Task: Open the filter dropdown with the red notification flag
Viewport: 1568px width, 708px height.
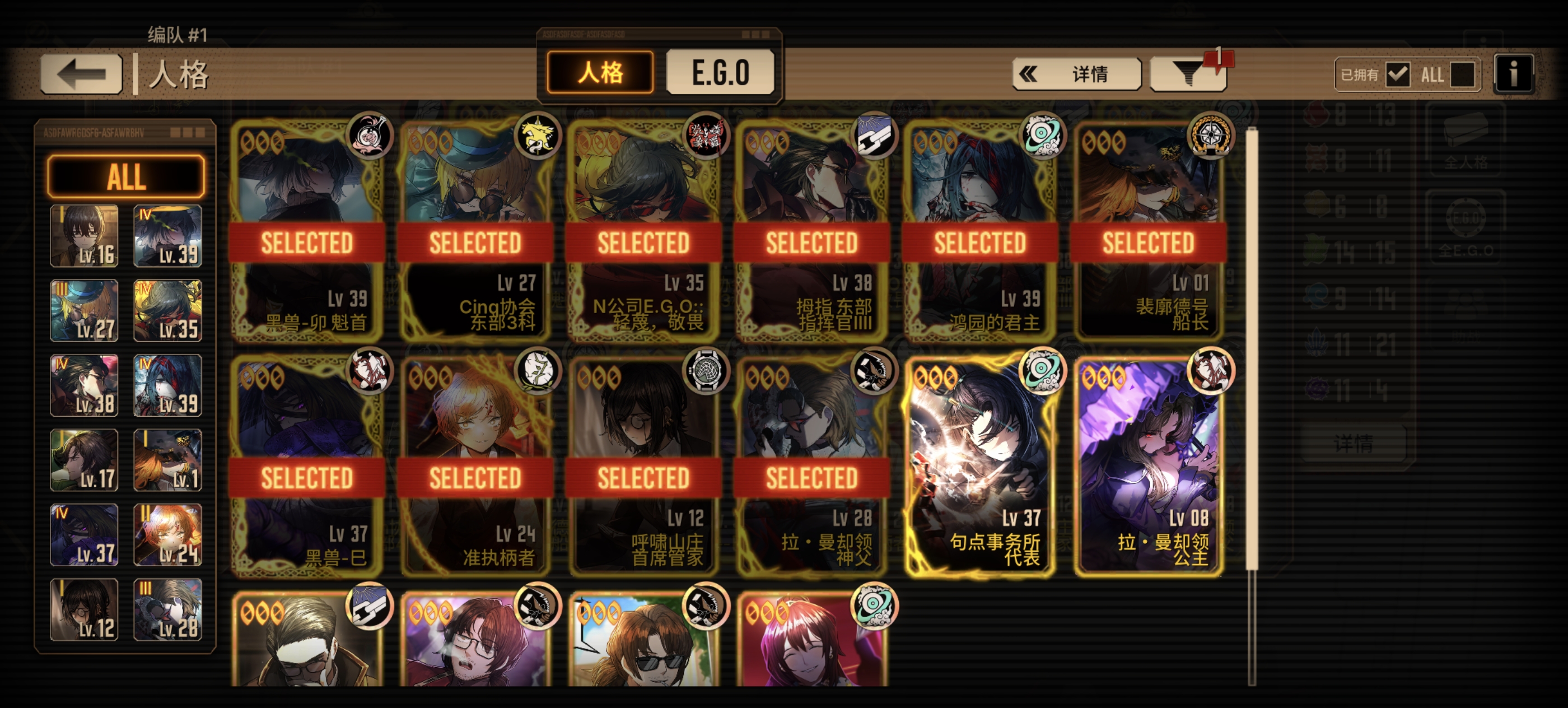Action: (1188, 74)
